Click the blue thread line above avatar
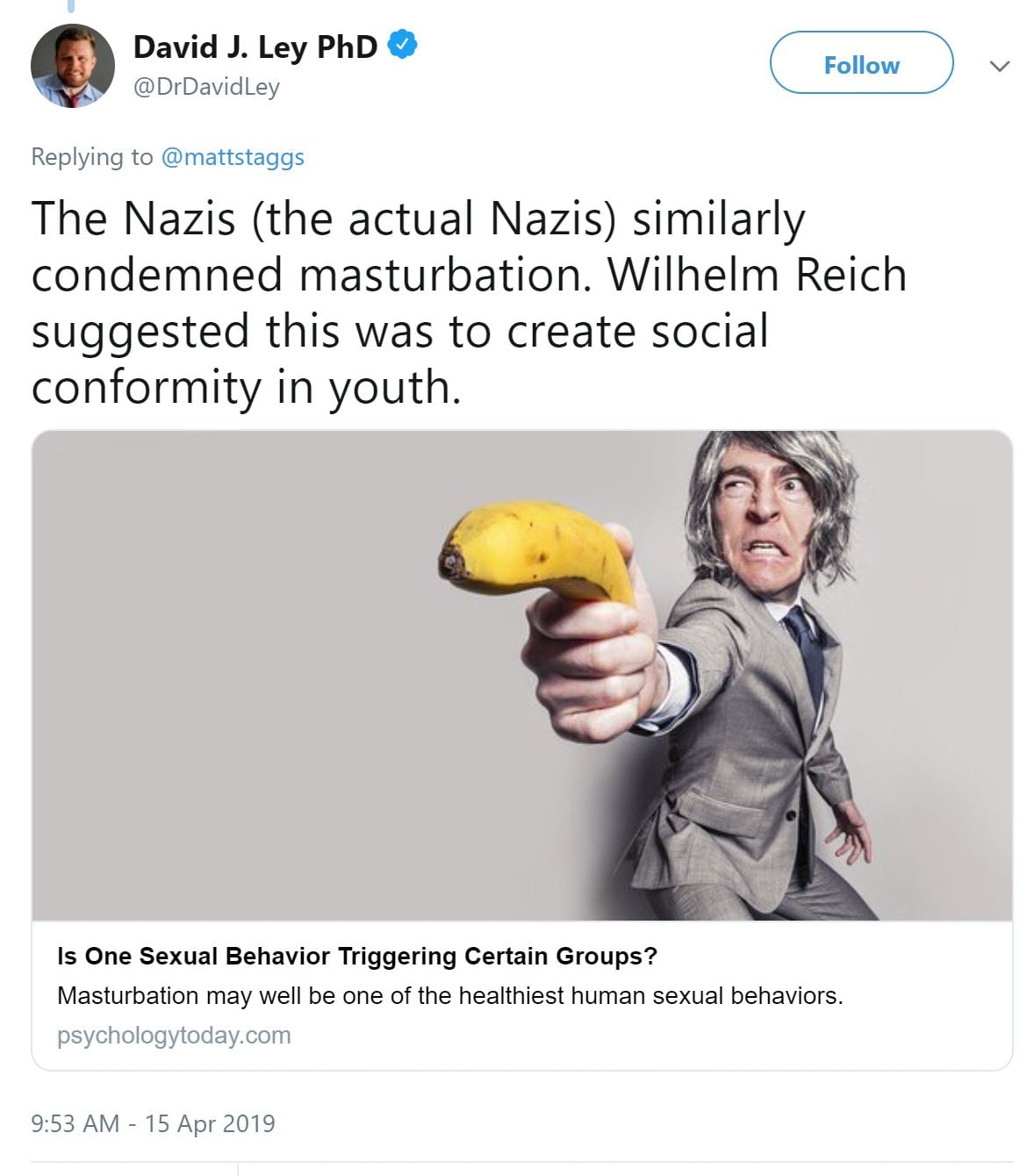Image resolution: width=1027 pixels, height=1176 pixels. 71,7
